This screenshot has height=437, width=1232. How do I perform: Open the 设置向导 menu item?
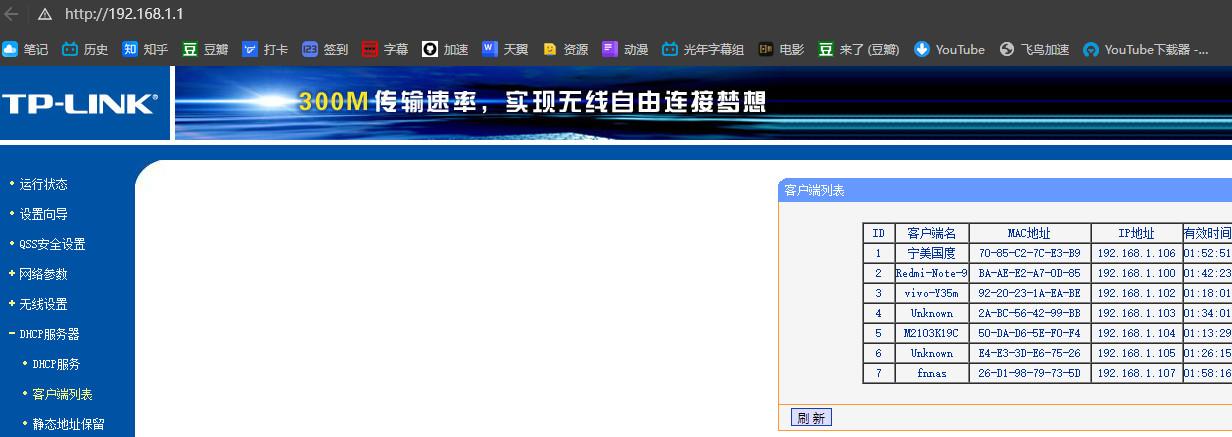[43, 214]
